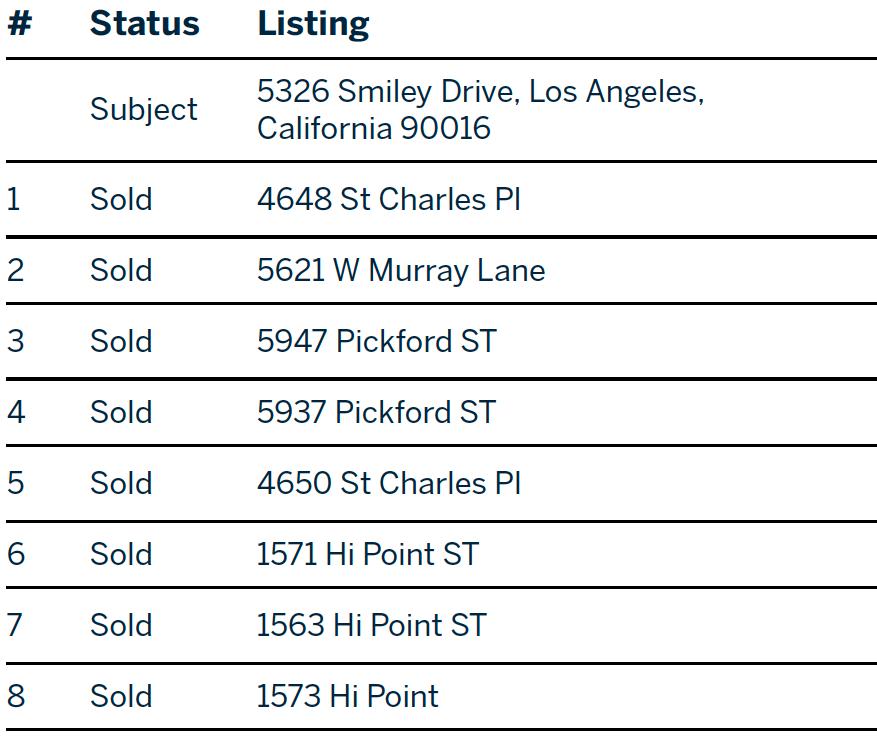Viewport: 877px width, 736px height.
Task: Open the 1563 Hi Point ST listing
Action: tap(371, 625)
